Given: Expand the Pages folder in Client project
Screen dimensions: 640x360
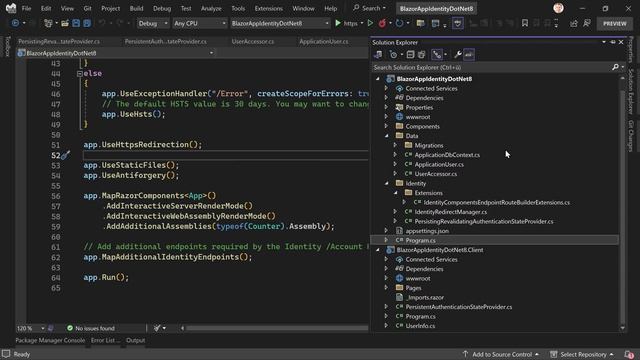Looking at the screenshot, I should (387, 288).
